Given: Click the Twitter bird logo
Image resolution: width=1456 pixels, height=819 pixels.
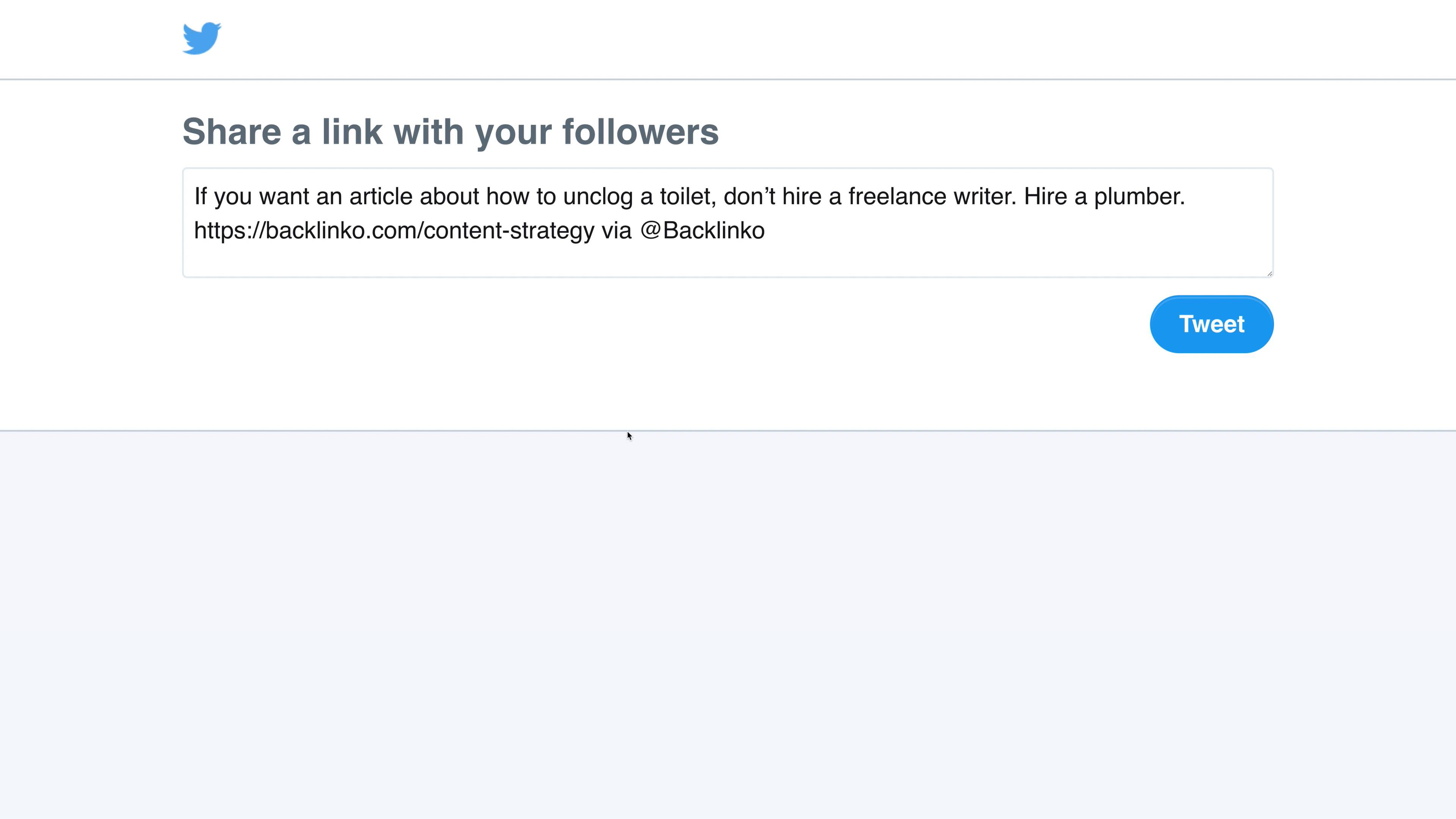Looking at the screenshot, I should [x=202, y=38].
